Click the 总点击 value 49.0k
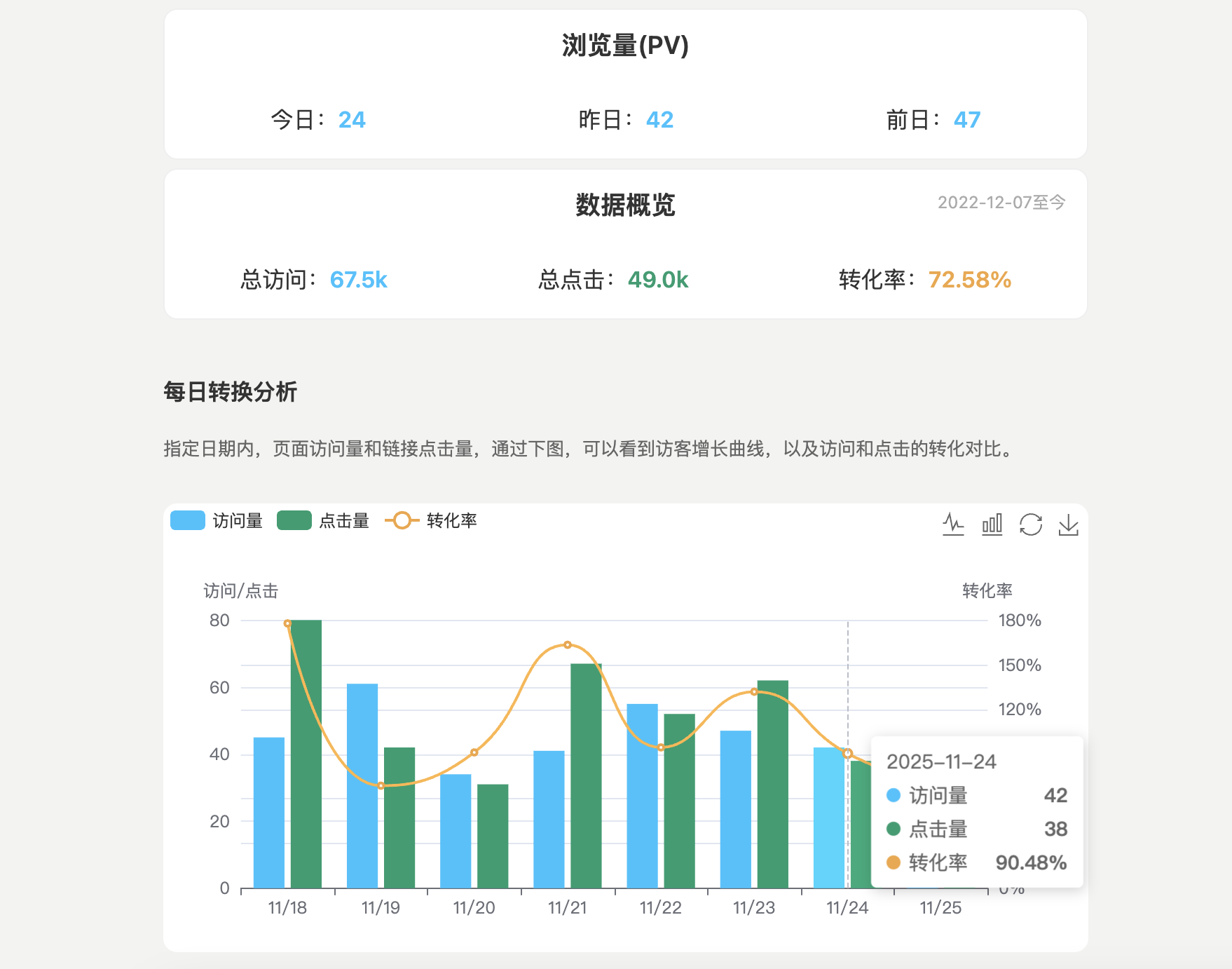 pyautogui.click(x=657, y=280)
